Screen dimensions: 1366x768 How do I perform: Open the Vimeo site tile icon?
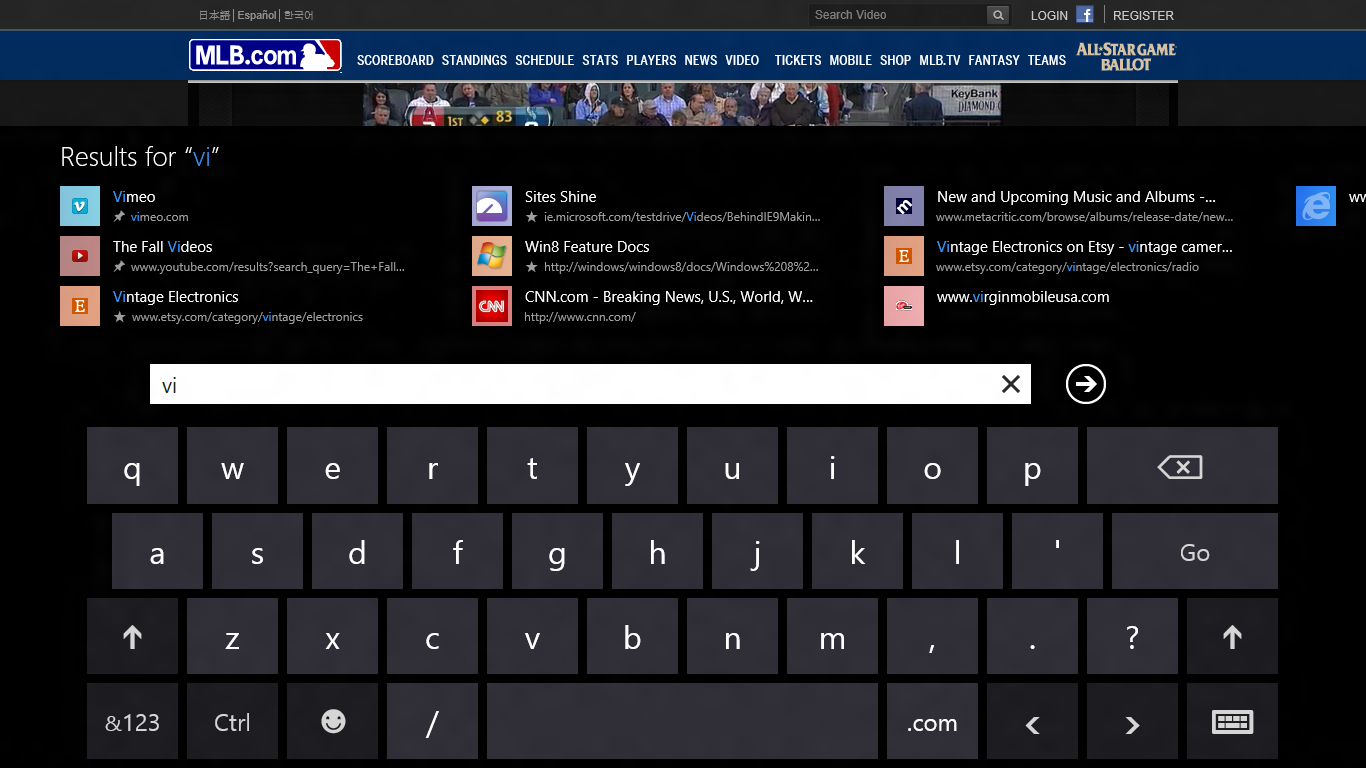(80, 206)
